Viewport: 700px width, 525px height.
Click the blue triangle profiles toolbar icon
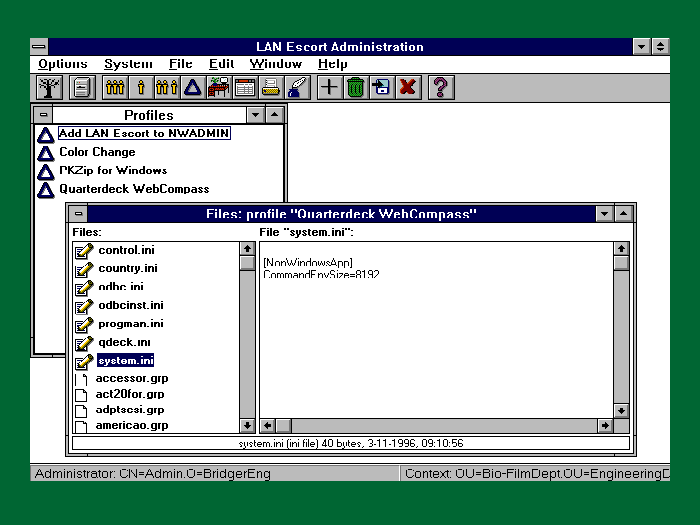(x=192, y=87)
